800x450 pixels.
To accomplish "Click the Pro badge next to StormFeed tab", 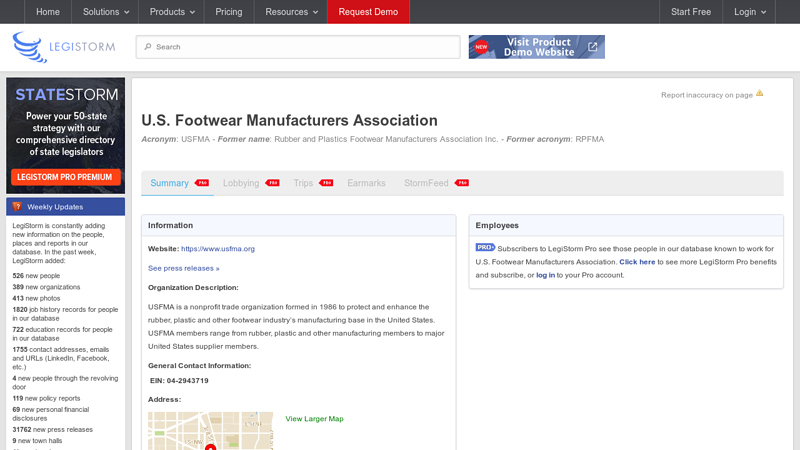I will 462,183.
